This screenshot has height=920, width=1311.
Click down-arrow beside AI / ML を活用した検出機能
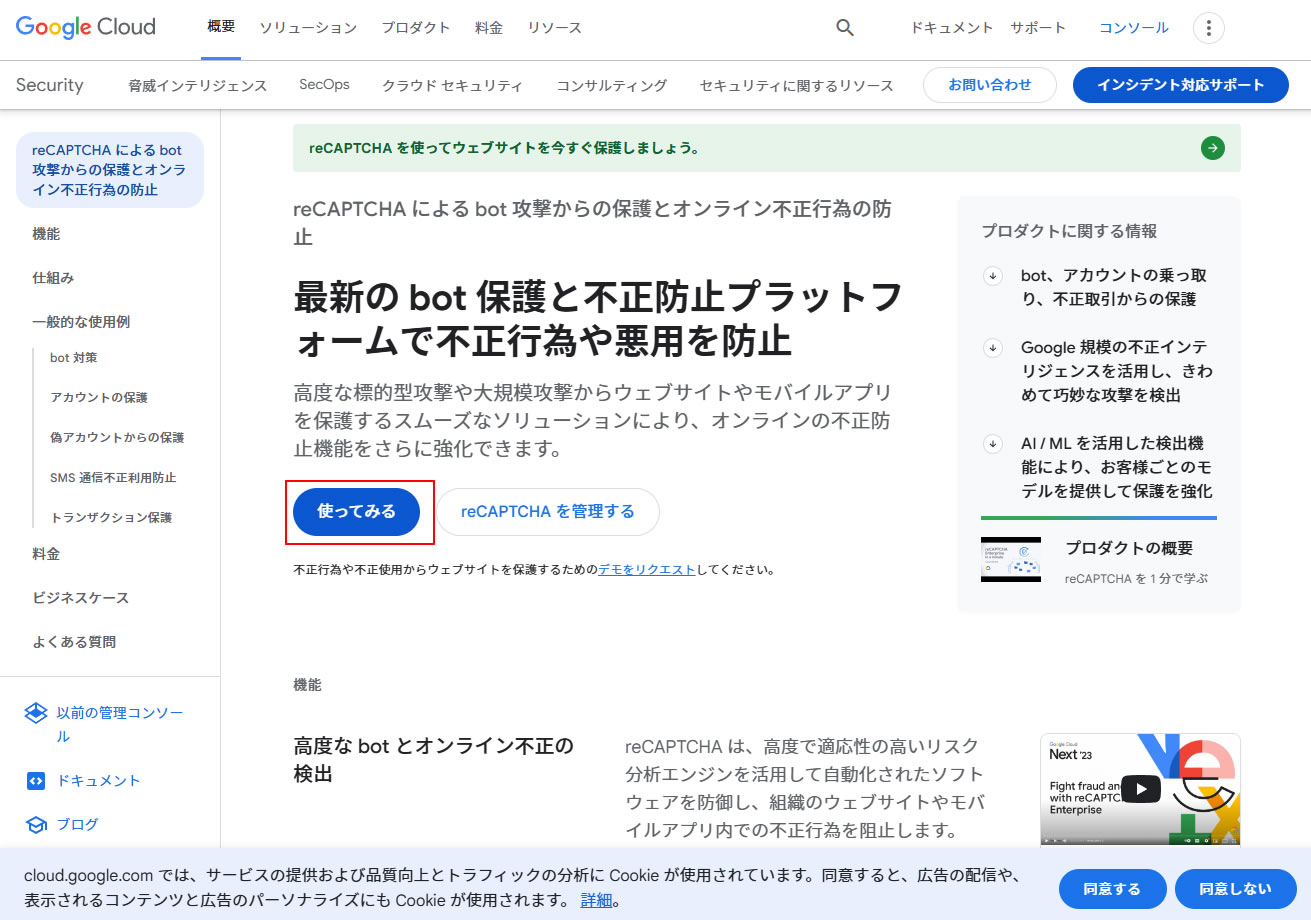coord(993,444)
